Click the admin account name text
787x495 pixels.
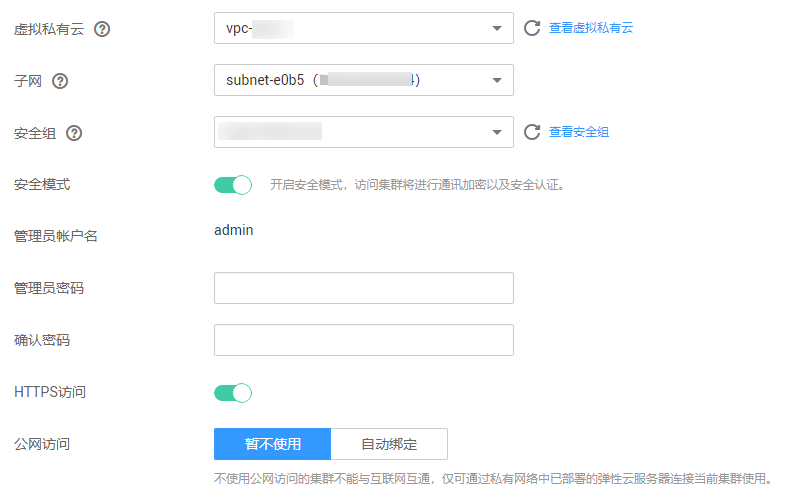(234, 230)
